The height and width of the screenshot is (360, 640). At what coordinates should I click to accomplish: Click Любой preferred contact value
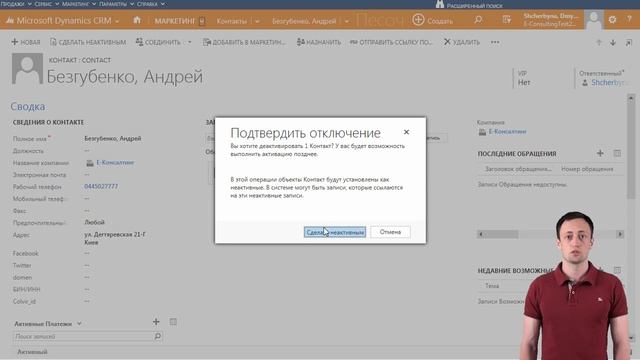[94, 222]
